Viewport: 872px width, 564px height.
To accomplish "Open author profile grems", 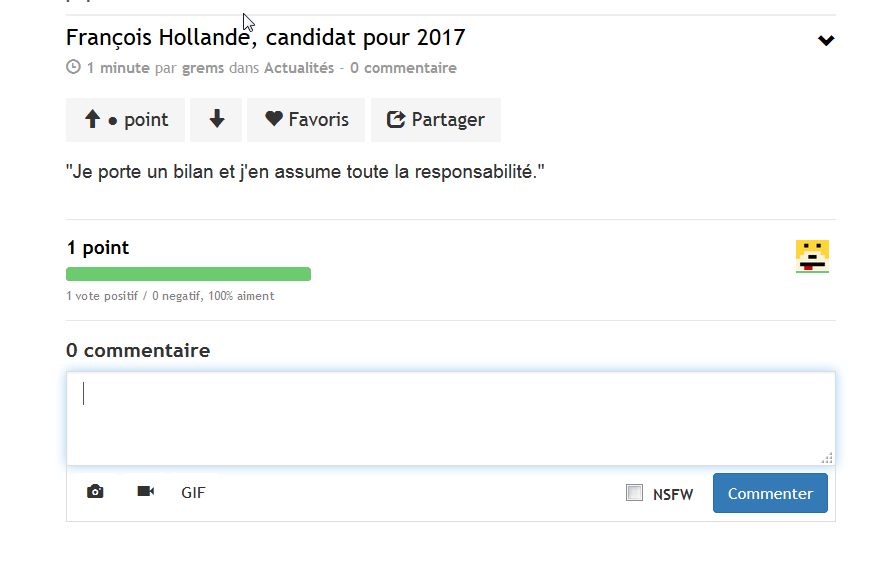I will tap(202, 68).
